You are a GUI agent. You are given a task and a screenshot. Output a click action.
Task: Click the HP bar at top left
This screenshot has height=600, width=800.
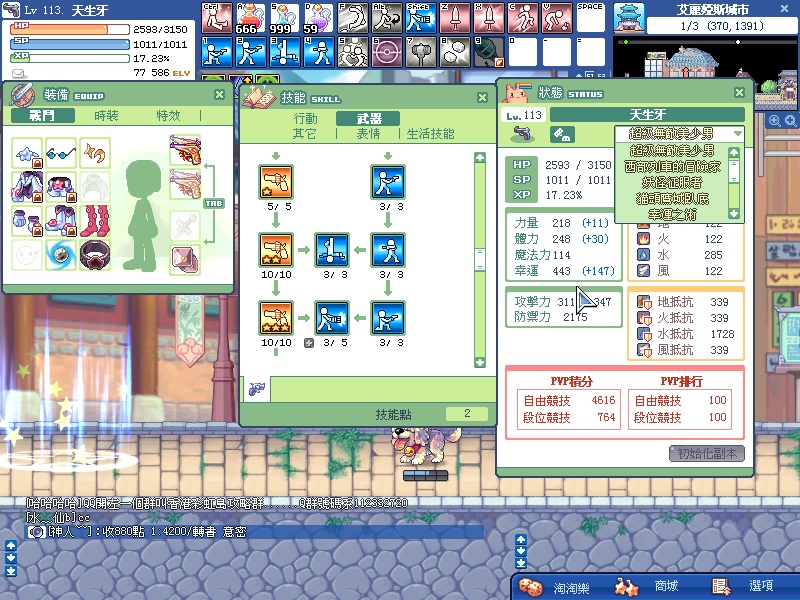click(x=70, y=29)
